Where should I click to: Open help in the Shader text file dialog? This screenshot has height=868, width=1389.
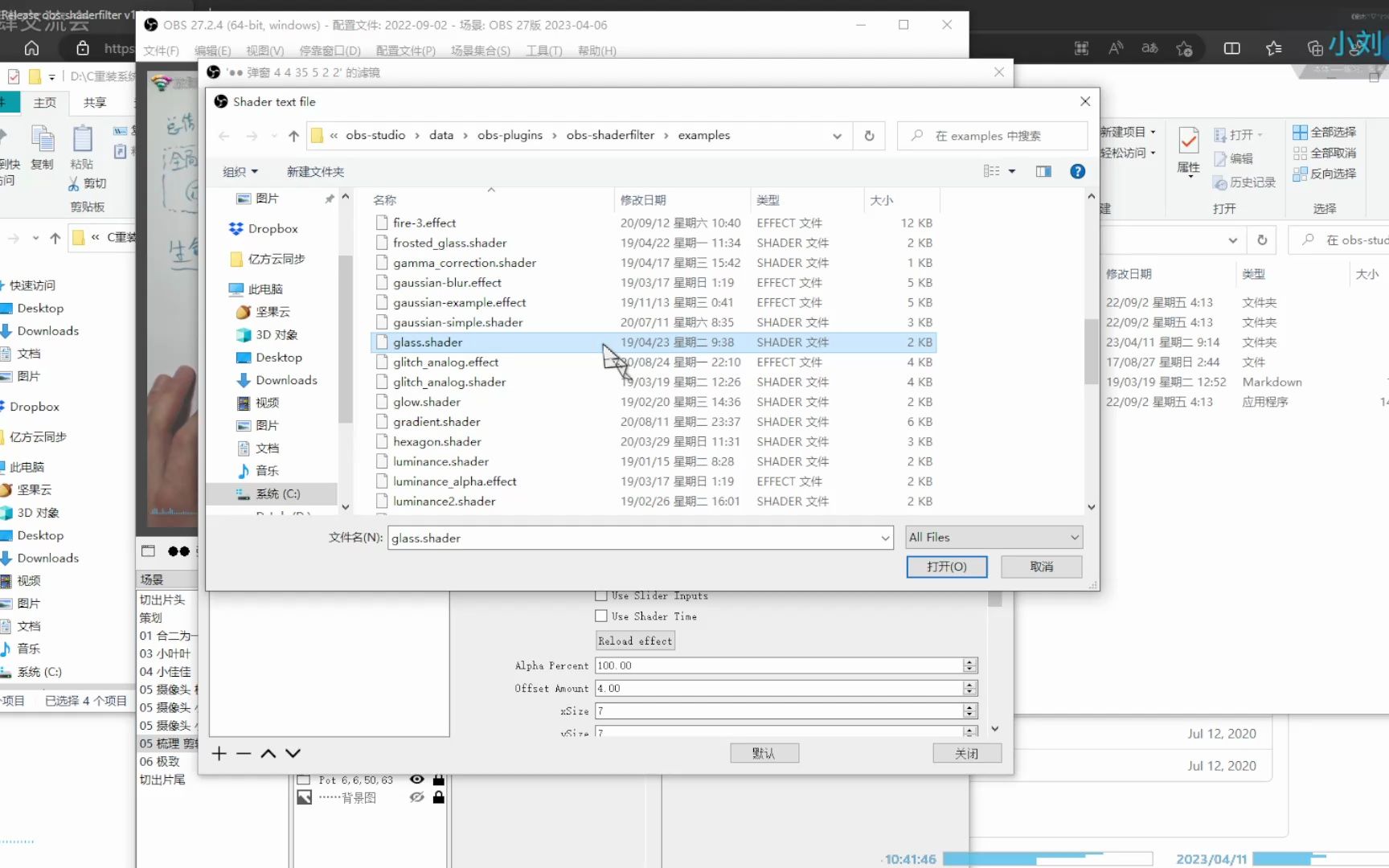tap(1077, 171)
